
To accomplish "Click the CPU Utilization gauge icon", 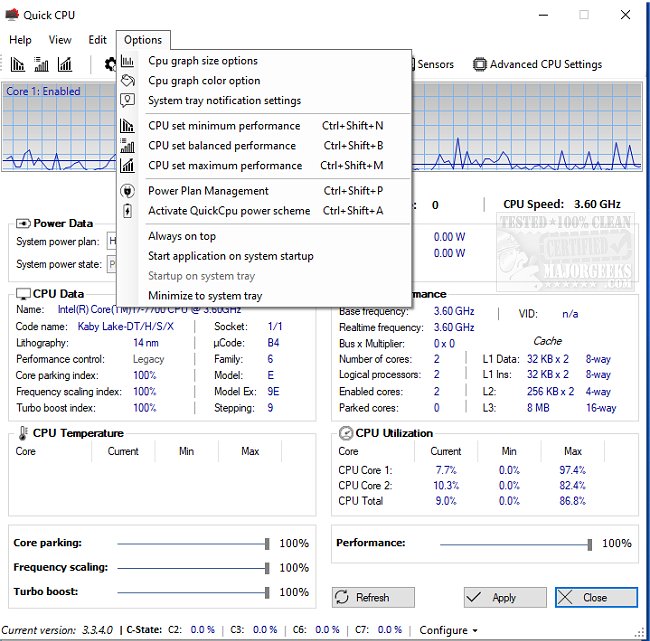I will (346, 433).
